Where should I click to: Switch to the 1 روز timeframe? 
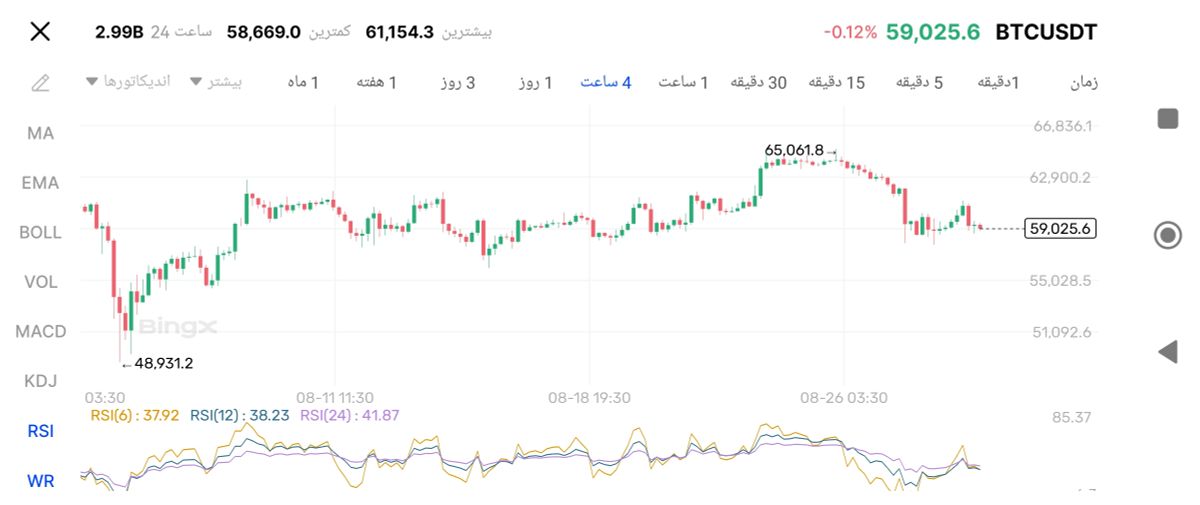click(x=535, y=82)
